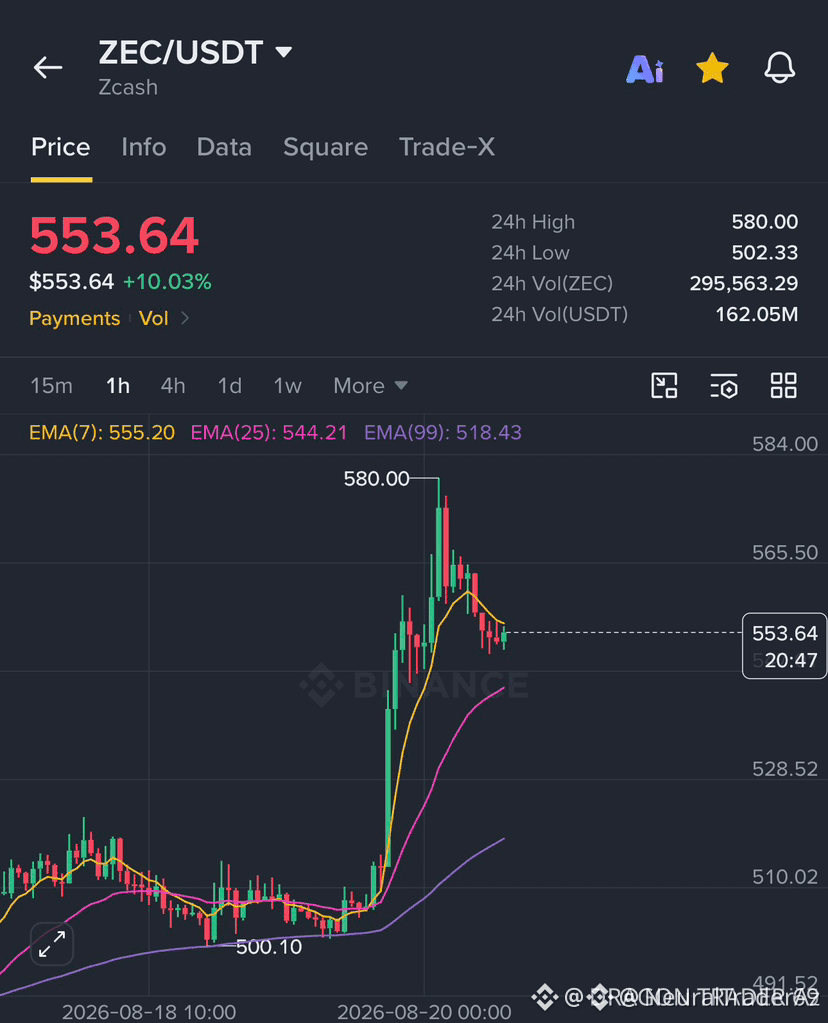The width and height of the screenshot is (828, 1023).
Task: Open the picture-in-picture chart icon
Action: [x=664, y=386]
